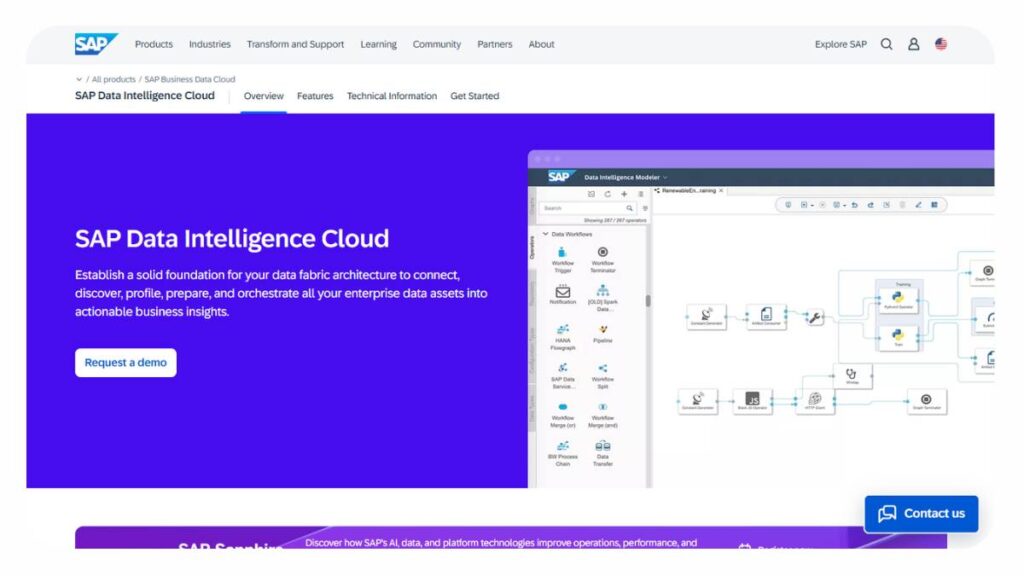Image resolution: width=1024 pixels, height=576 pixels.
Task: Click the grid layout icon in graph toolbar
Action: tap(935, 205)
